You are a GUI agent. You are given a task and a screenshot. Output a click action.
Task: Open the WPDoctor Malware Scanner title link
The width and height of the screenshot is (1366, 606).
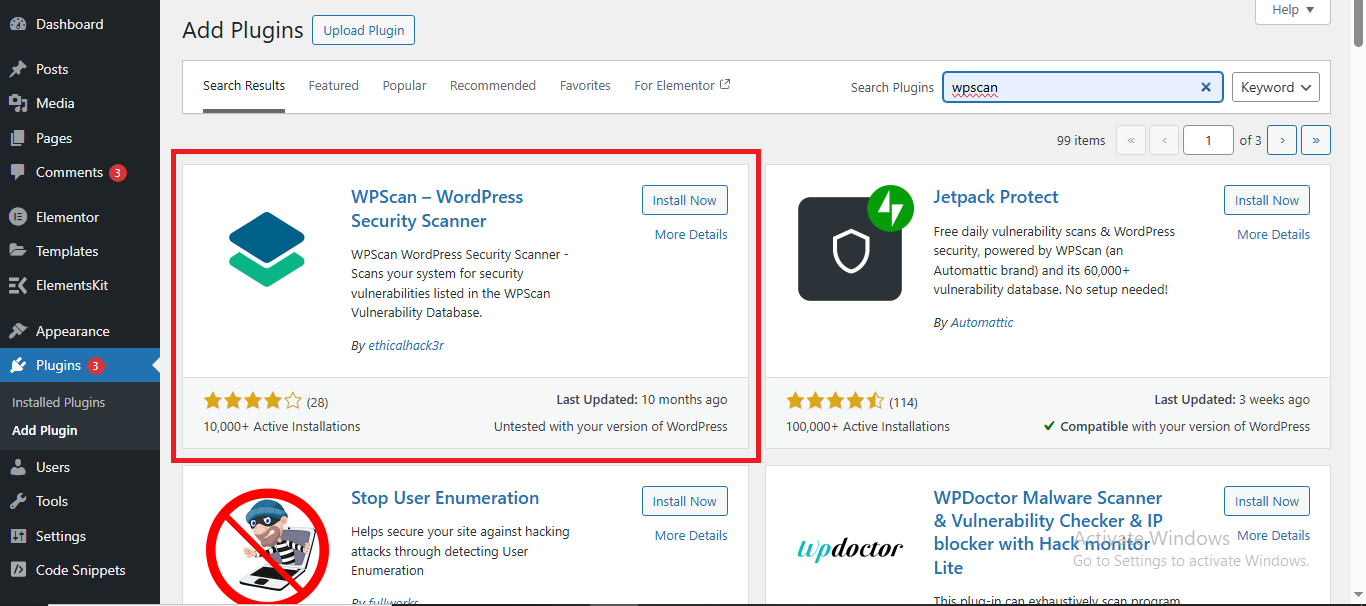click(1048, 532)
